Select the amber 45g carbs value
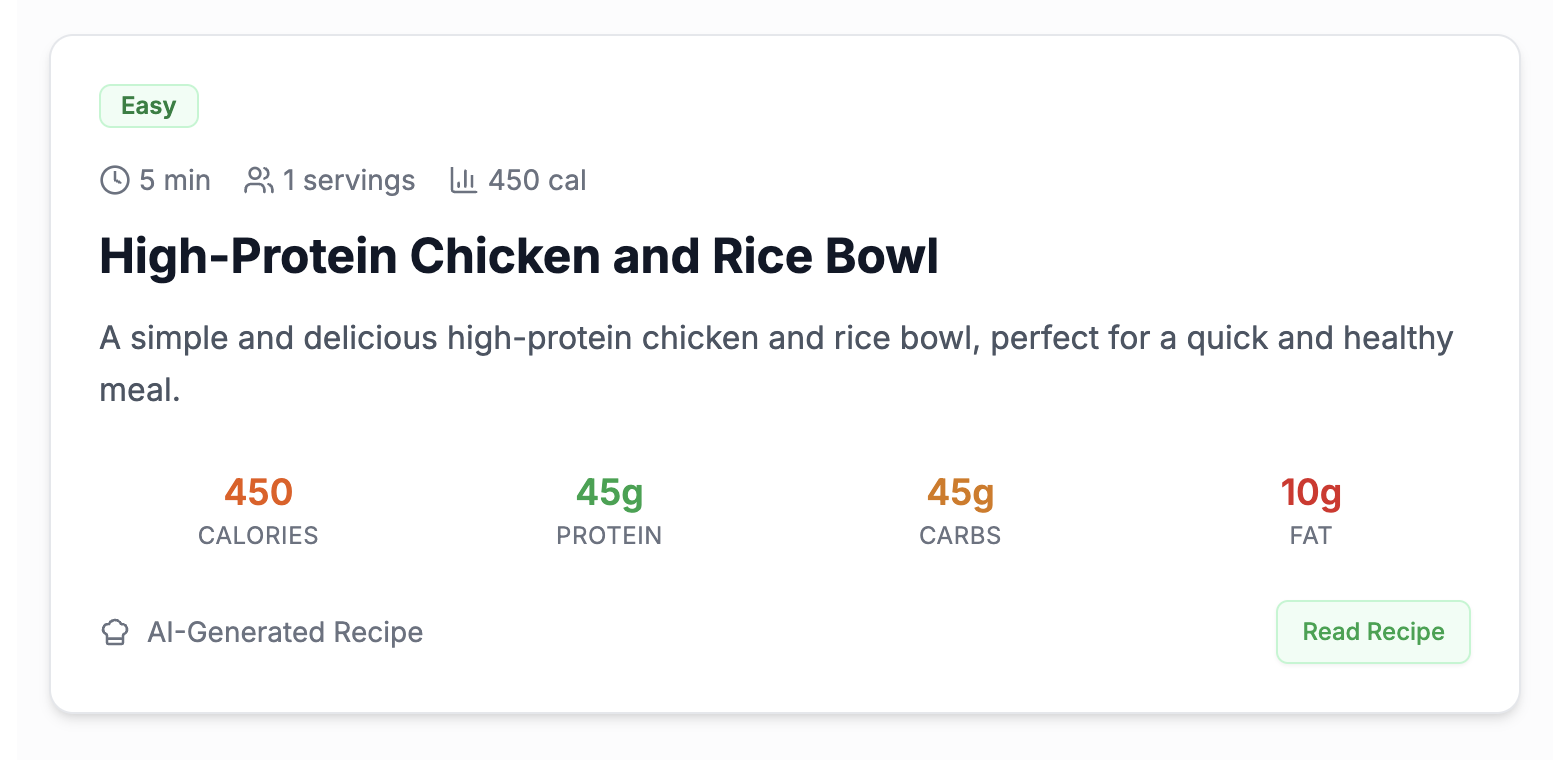The width and height of the screenshot is (1566, 760). click(960, 492)
